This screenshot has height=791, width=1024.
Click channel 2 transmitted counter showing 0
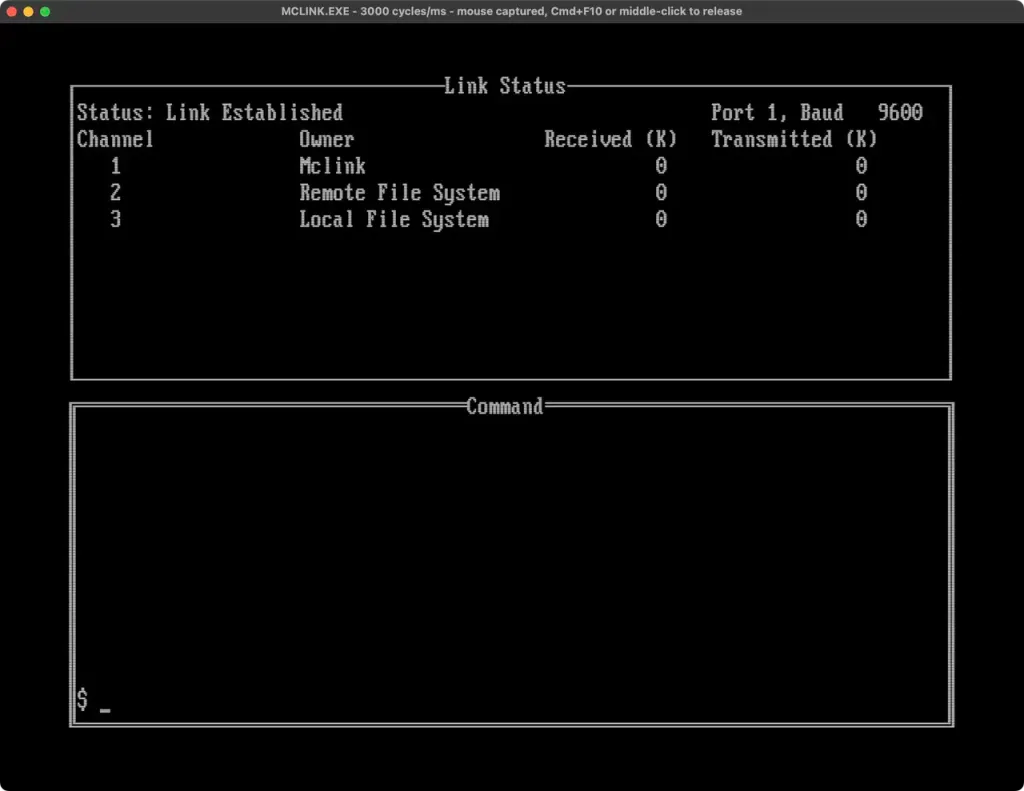coord(860,193)
